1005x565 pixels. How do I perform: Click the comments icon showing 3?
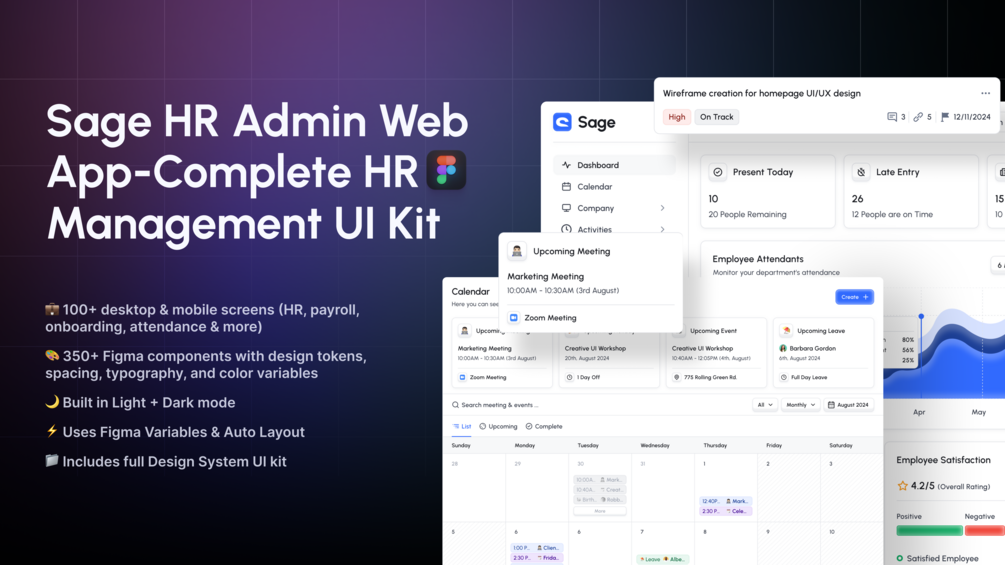892,117
